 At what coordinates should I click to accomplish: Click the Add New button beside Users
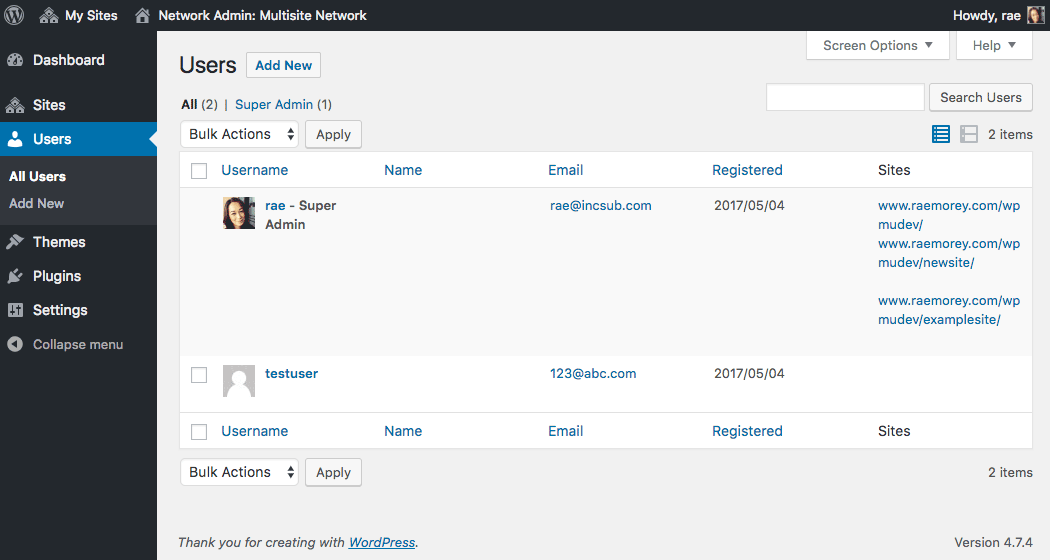click(x=283, y=65)
